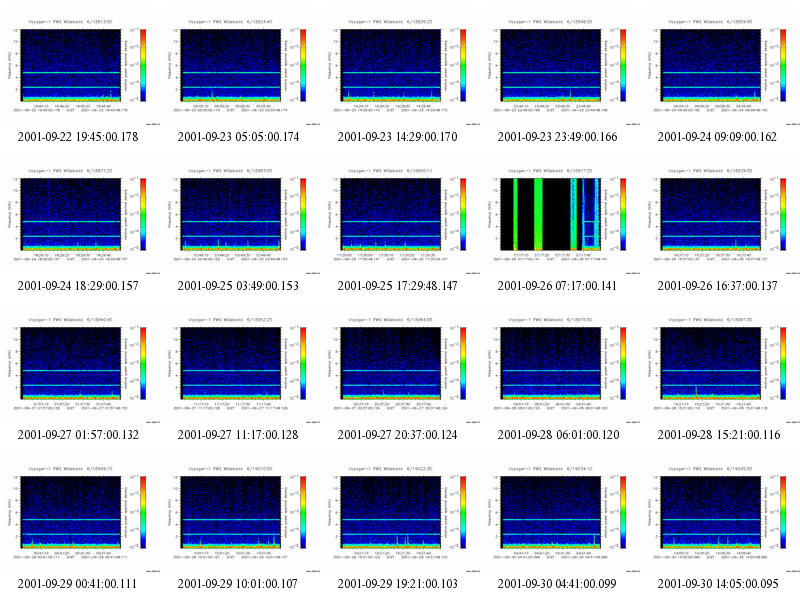Click the caption text 2001-09-30 04:41:00.099
Screen dimensions: 800x596
coord(557,584)
